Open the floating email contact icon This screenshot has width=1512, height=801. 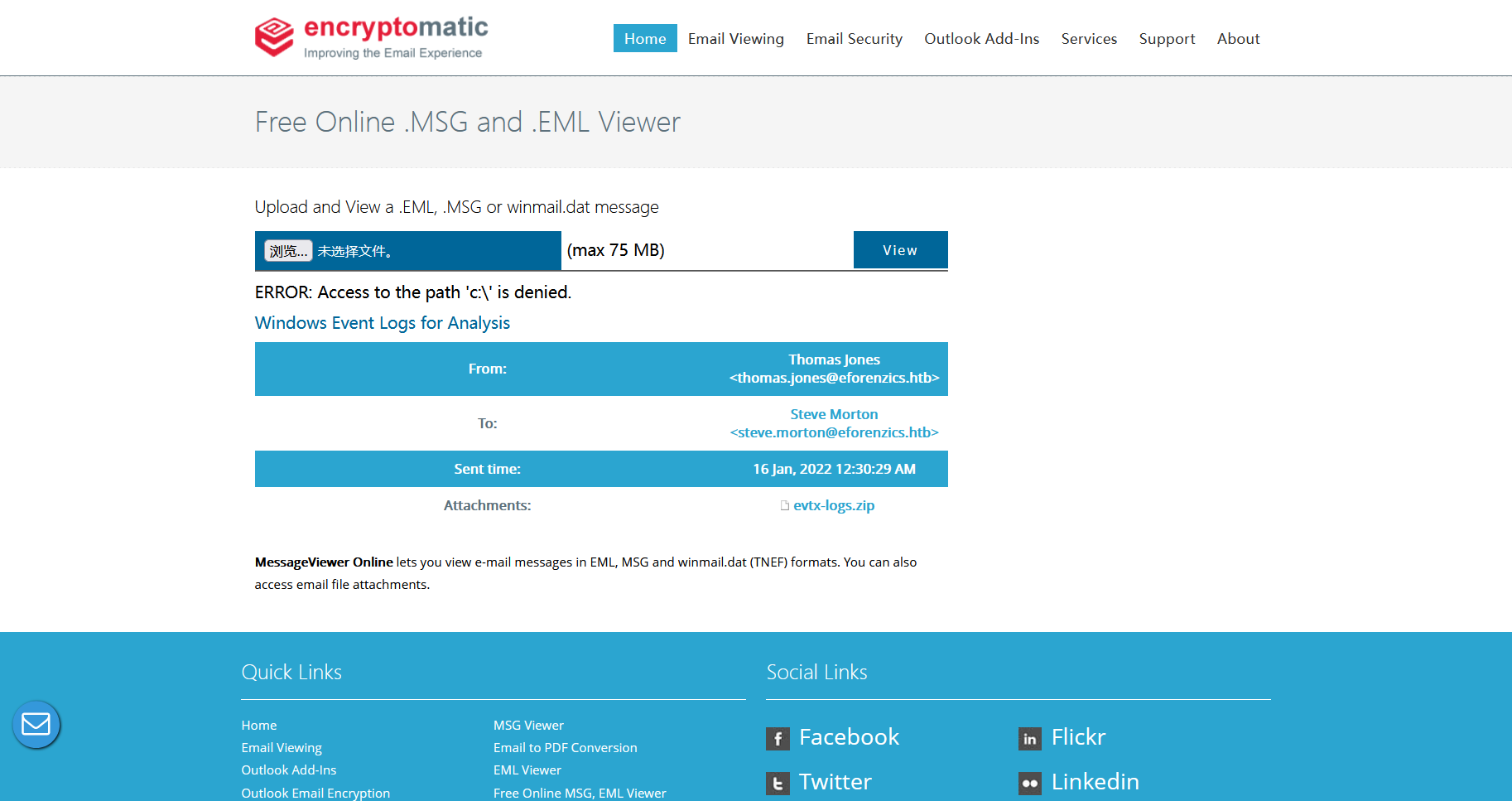pyautogui.click(x=36, y=725)
